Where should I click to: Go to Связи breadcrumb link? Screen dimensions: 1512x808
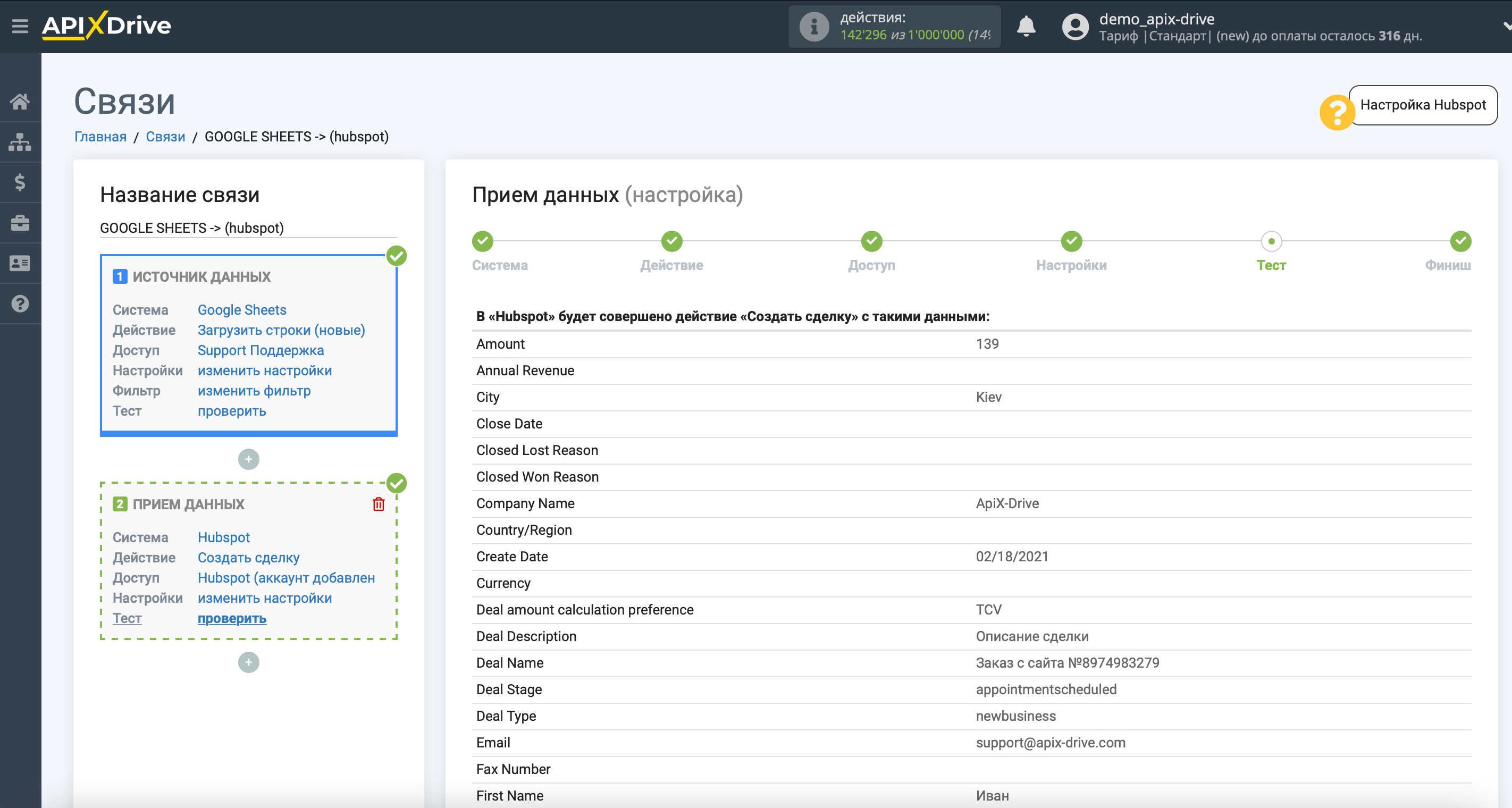pos(165,137)
